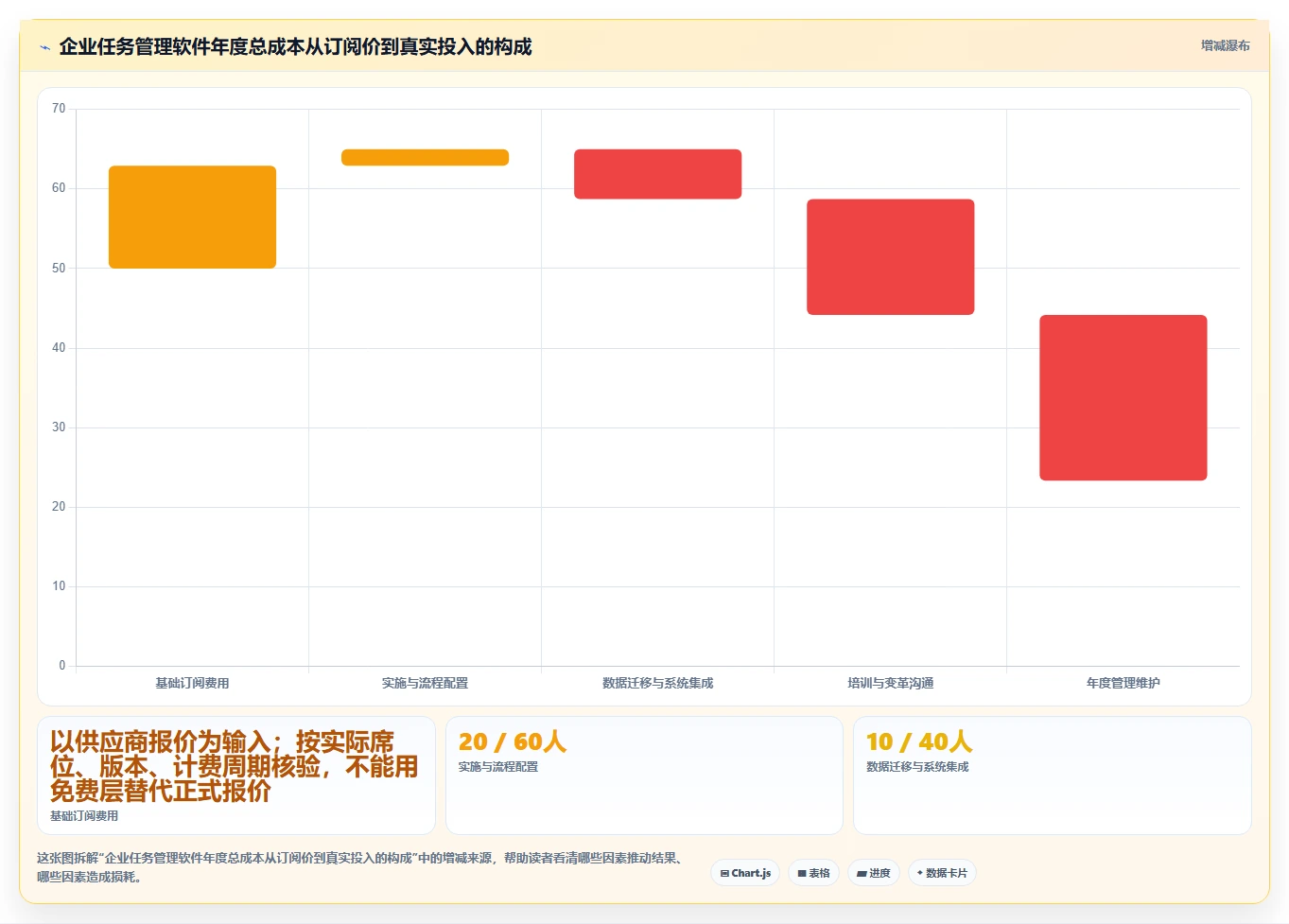Click the 0 value on the y-axis
The image size is (1289, 924).
coord(62,665)
